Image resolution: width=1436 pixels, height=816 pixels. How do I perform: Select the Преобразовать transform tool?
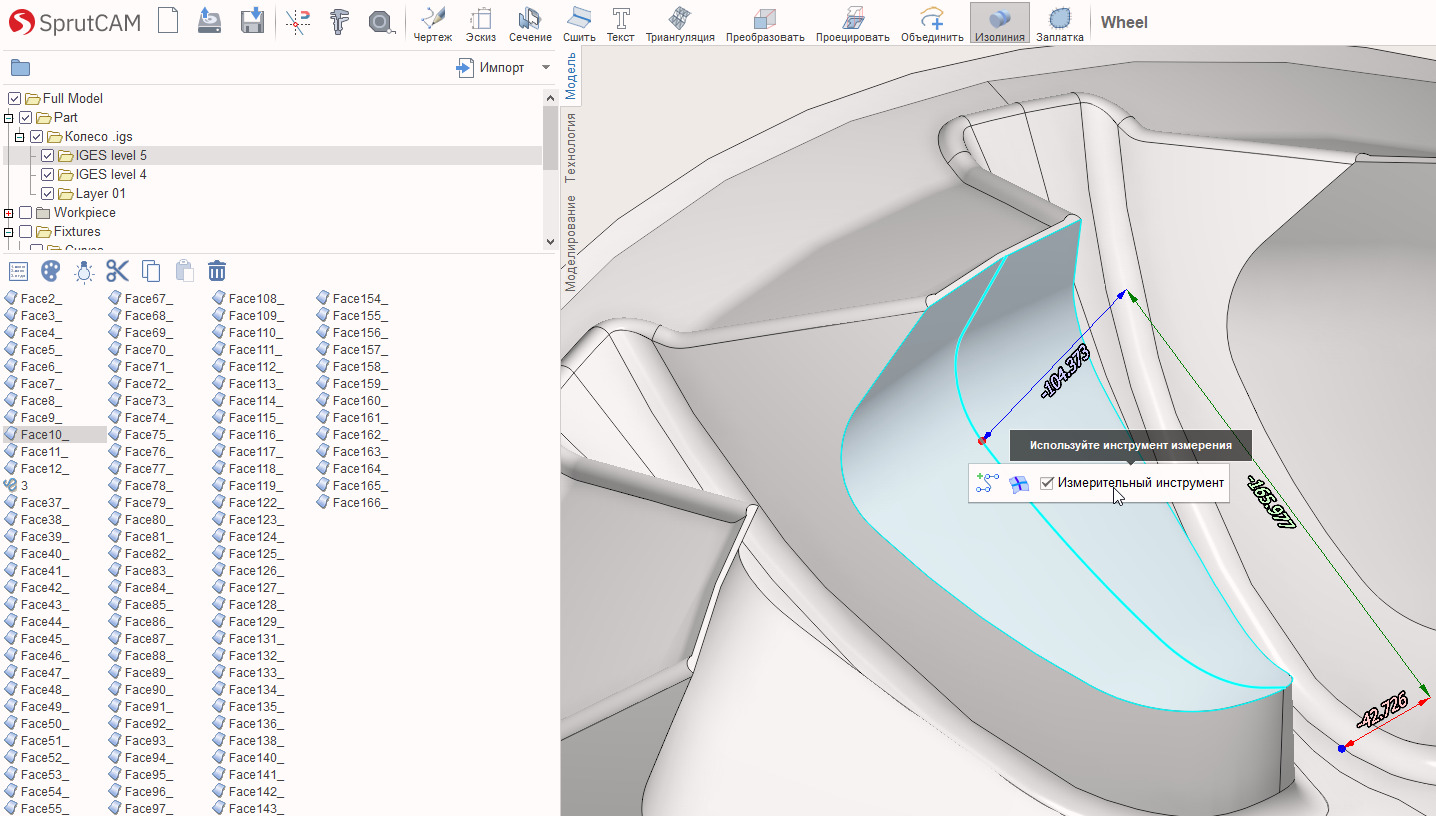pyautogui.click(x=765, y=24)
